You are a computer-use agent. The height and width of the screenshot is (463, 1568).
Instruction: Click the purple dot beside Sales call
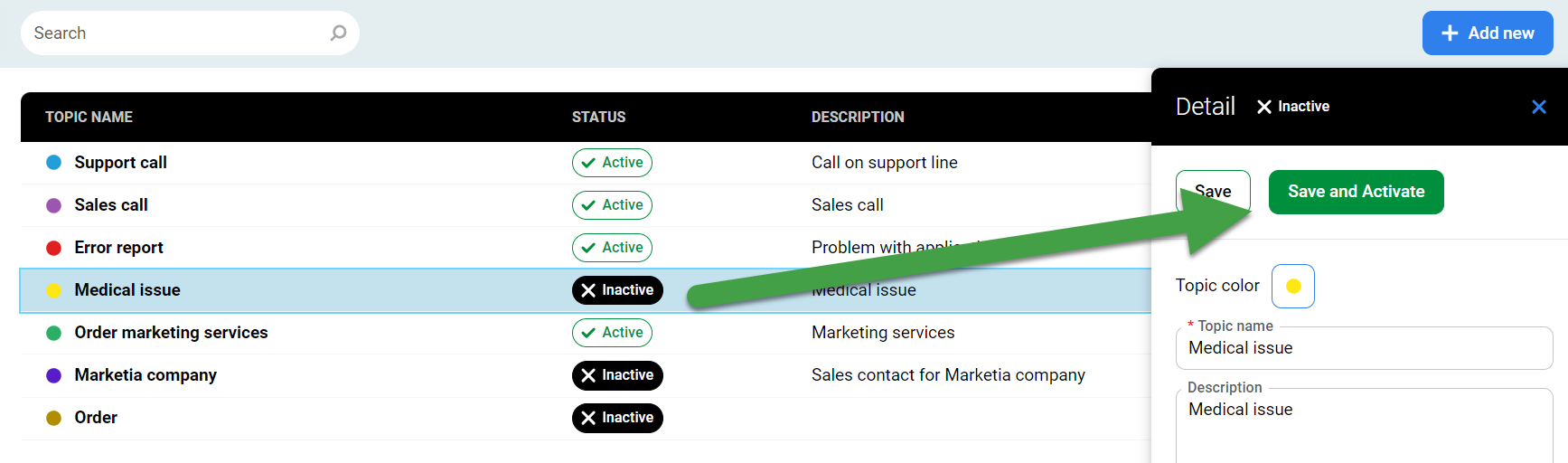(x=53, y=205)
